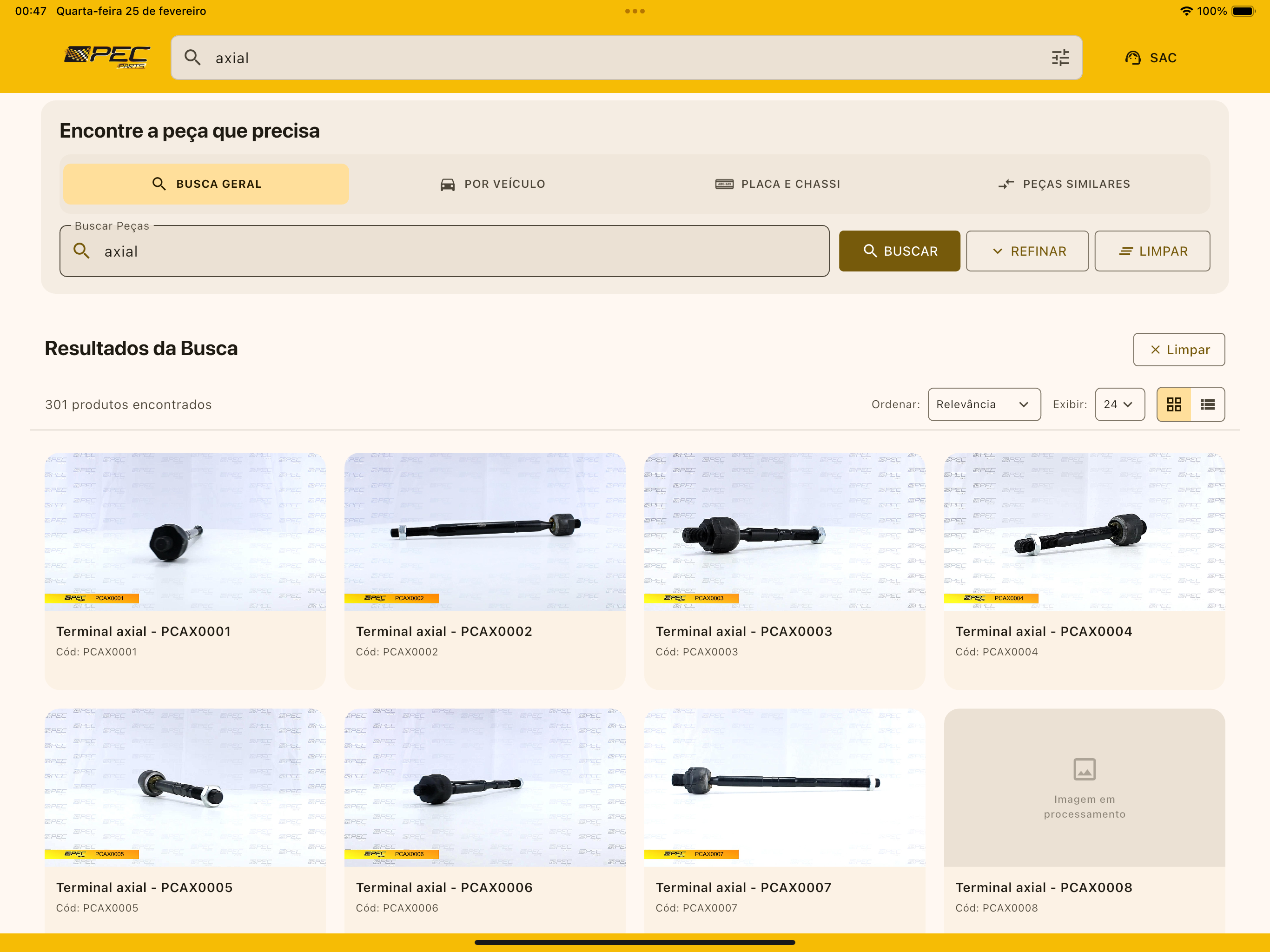Viewport: 1270px width, 952px height.
Task: Click the 'Resultados da Busca' heading
Action: click(x=141, y=349)
